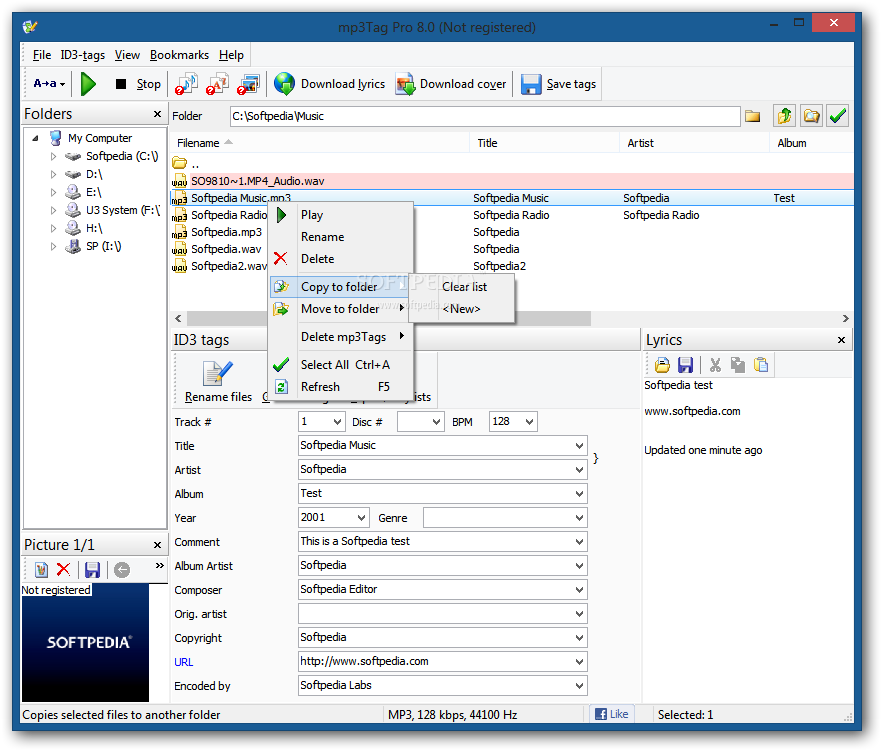Add picture icon in Picture panel
882x751 pixels.
[x=41, y=570]
